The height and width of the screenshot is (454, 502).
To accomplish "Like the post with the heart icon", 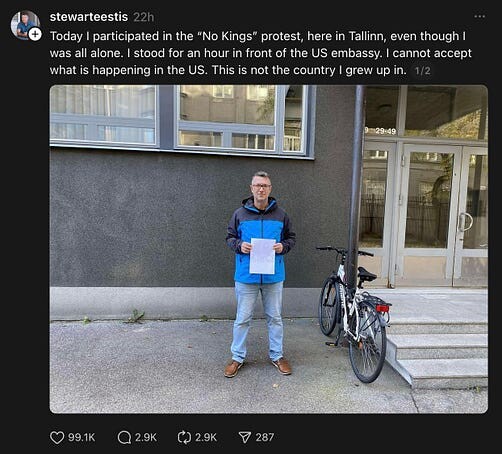I will pyautogui.click(x=57, y=437).
